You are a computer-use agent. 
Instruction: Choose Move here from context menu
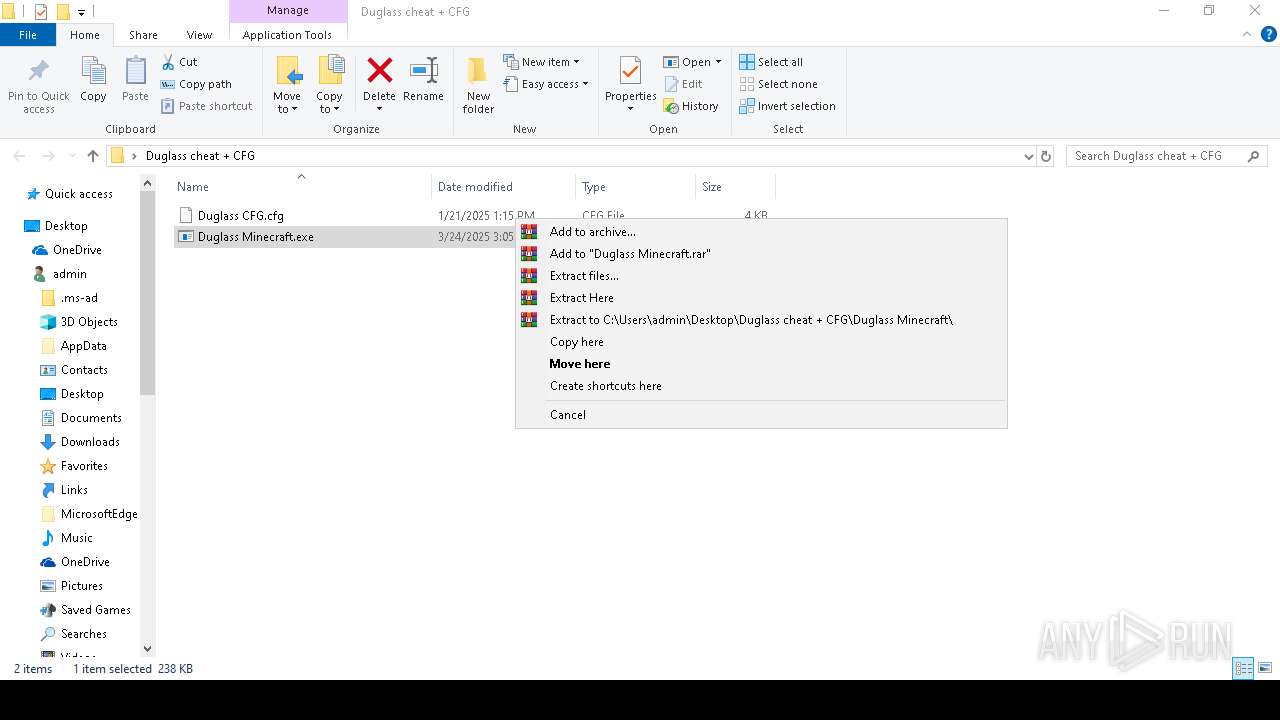[x=761, y=364]
